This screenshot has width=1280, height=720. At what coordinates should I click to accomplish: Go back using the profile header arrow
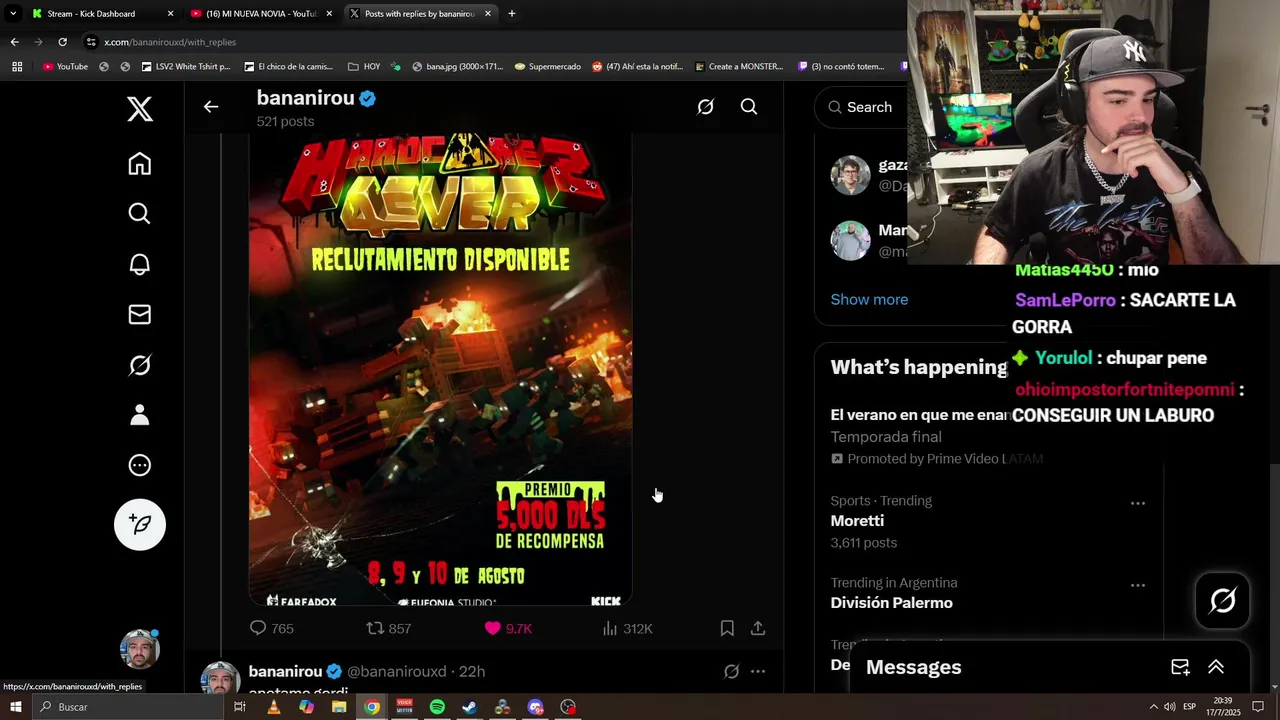coord(211,107)
